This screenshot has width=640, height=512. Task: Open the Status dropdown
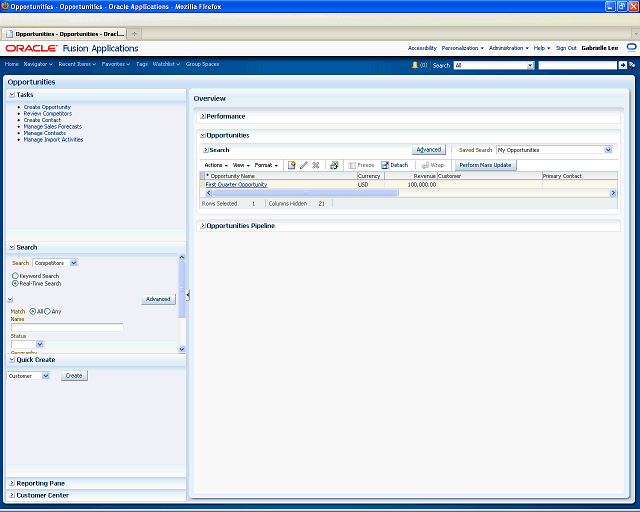40,344
